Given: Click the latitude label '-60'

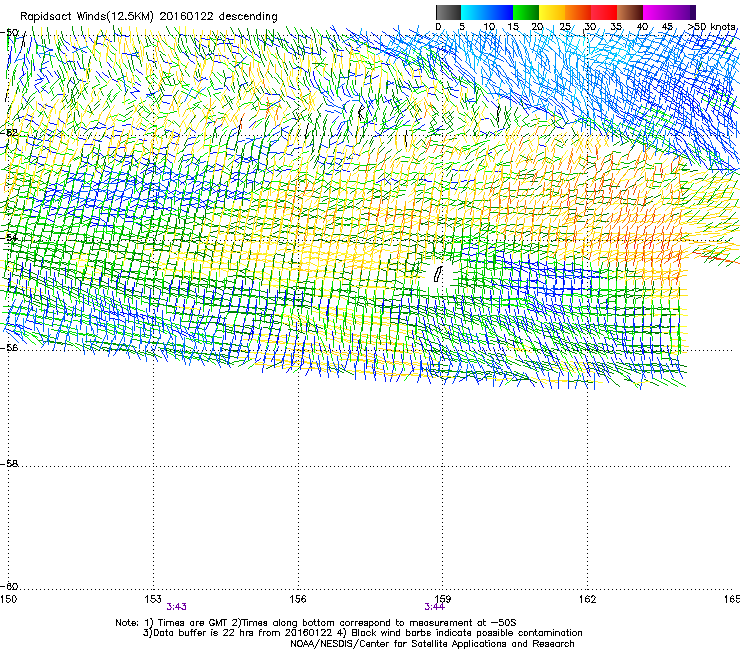Looking at the screenshot, I should point(9,586).
